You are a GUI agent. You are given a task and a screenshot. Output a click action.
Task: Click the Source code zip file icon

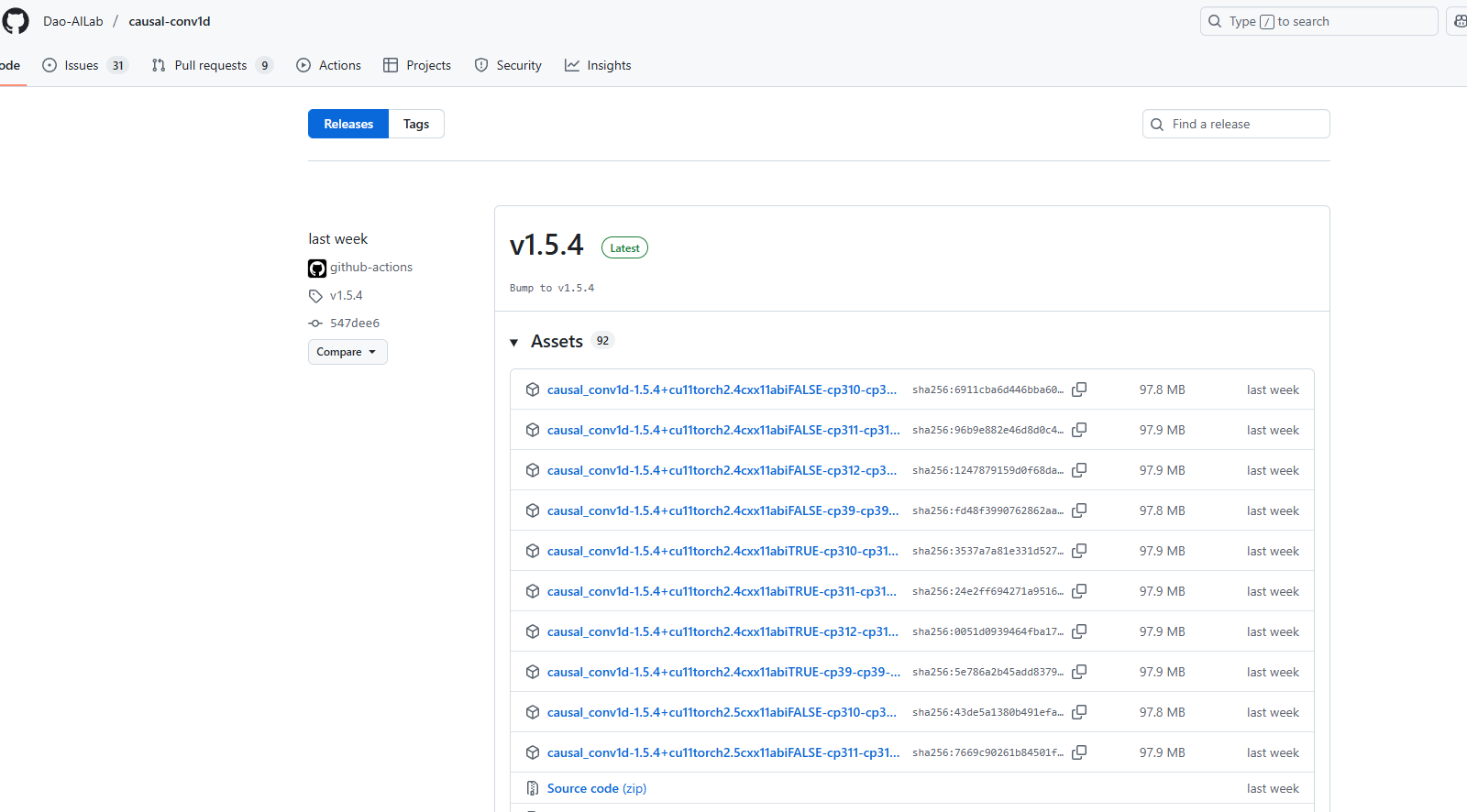533,788
